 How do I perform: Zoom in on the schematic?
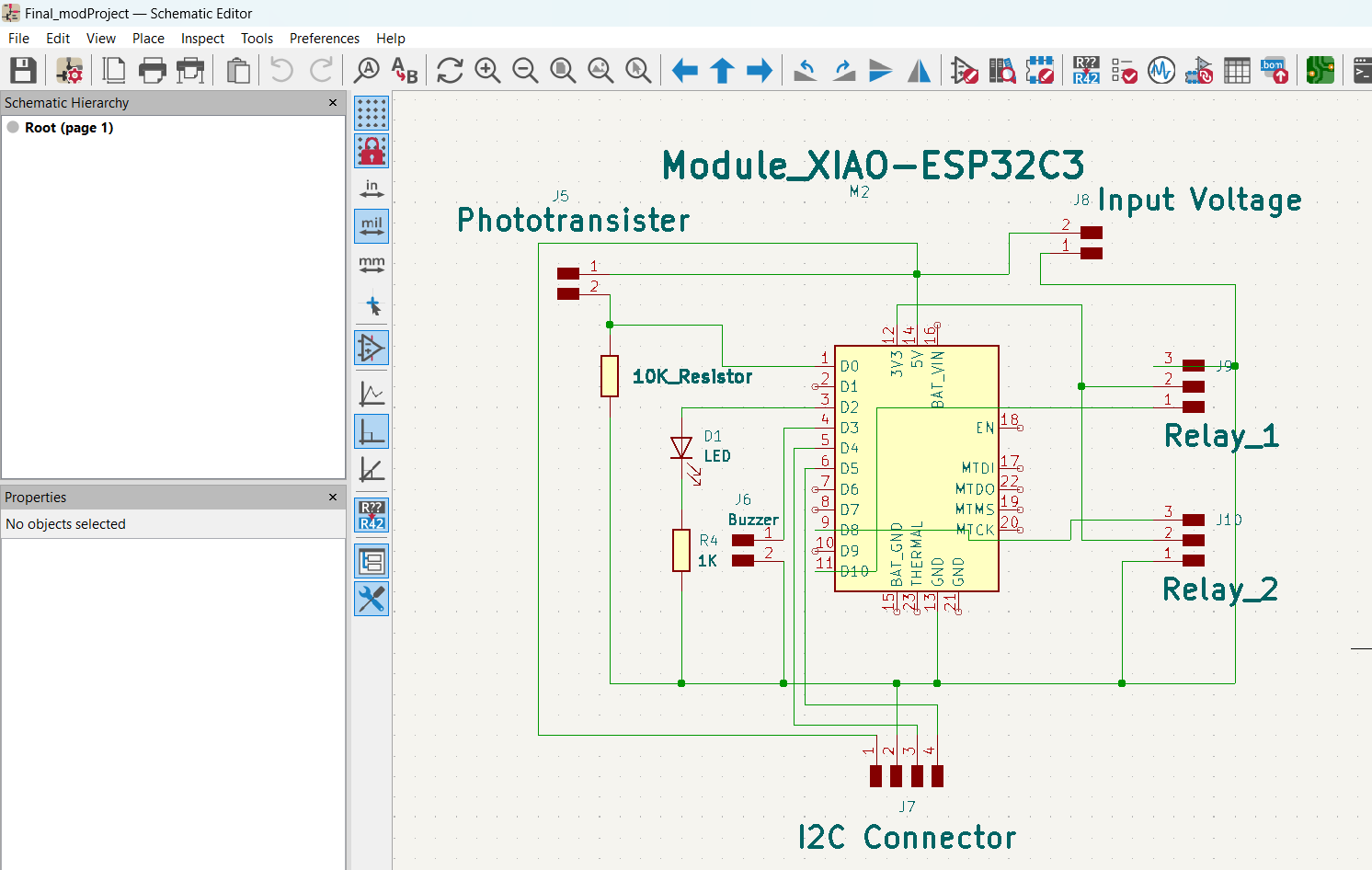(487, 70)
